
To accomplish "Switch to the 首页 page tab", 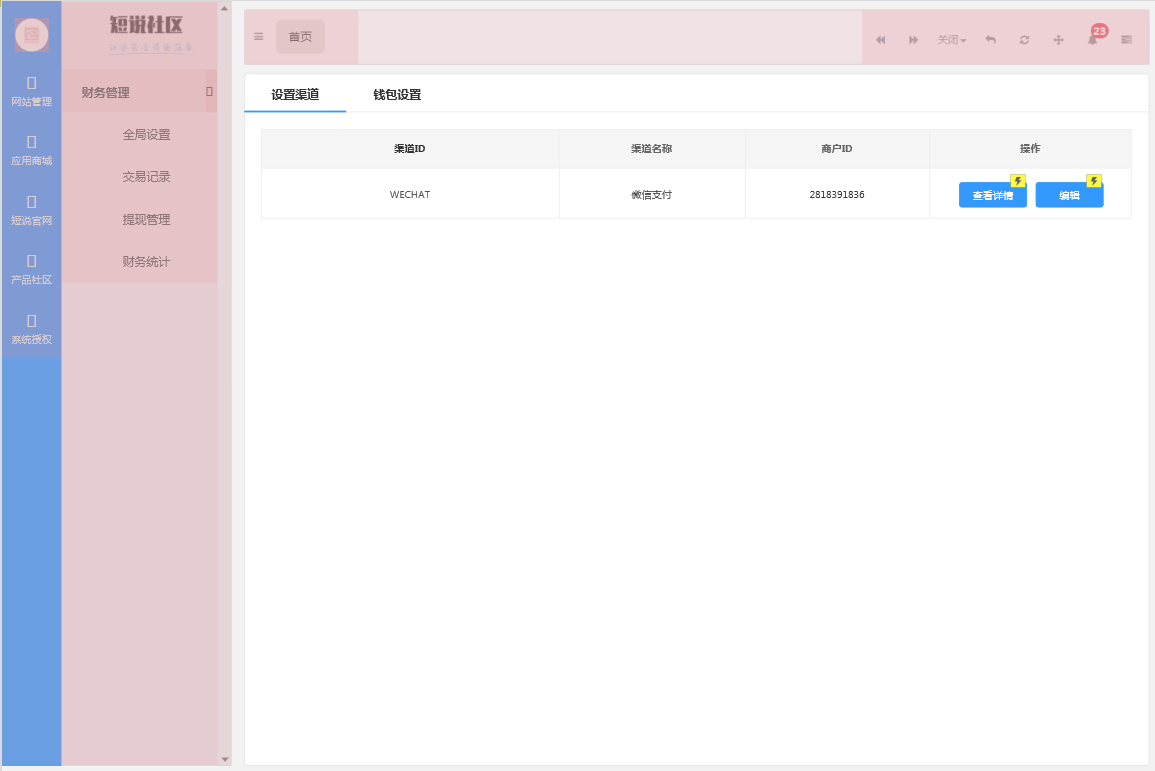I will click(x=300, y=37).
